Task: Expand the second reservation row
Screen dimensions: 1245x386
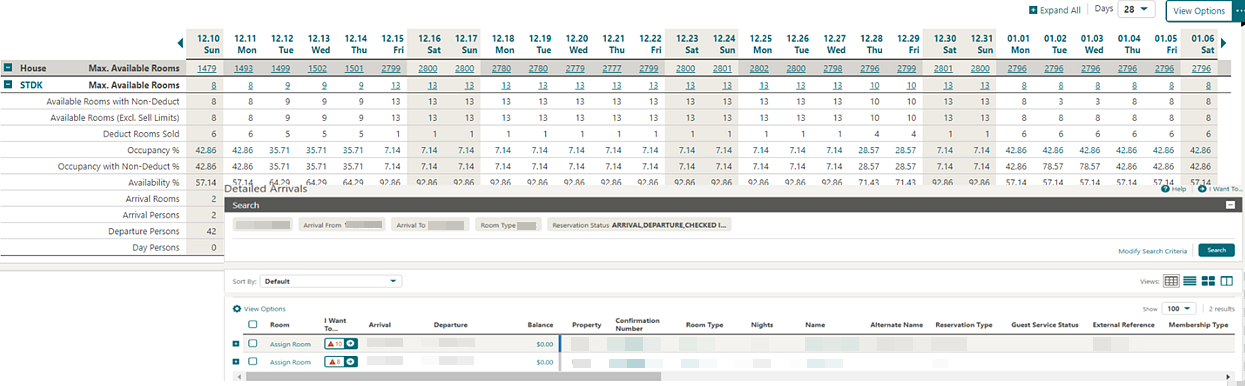Action: (236, 362)
